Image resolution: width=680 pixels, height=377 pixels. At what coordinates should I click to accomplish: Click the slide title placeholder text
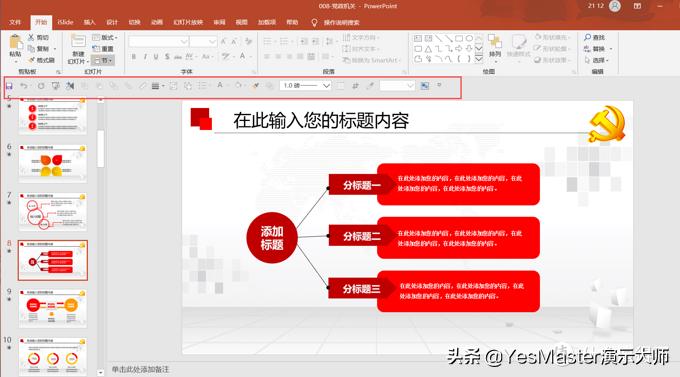[321, 121]
